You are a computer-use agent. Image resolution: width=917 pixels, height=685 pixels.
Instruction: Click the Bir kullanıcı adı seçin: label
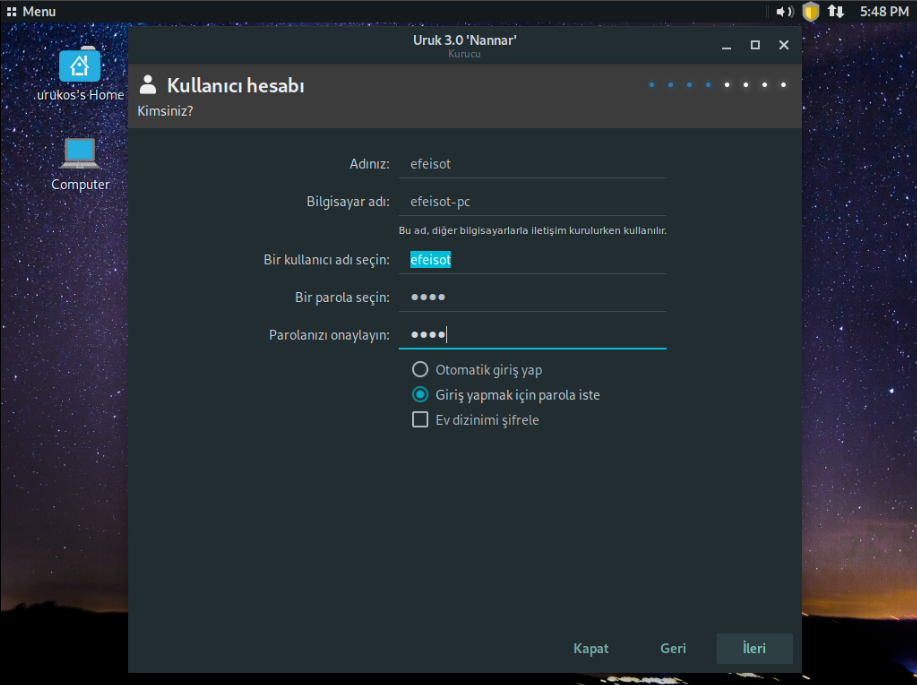326,260
